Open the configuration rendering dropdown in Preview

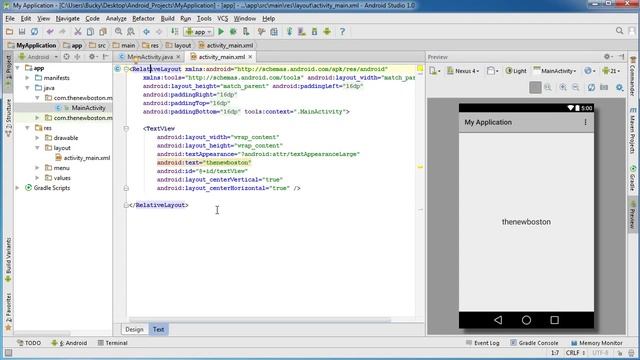click(x=435, y=71)
